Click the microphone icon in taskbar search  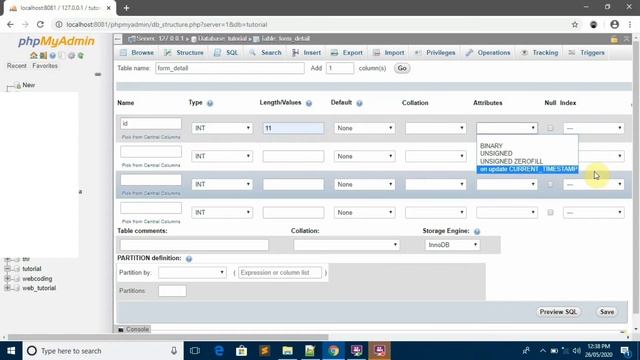(174, 351)
